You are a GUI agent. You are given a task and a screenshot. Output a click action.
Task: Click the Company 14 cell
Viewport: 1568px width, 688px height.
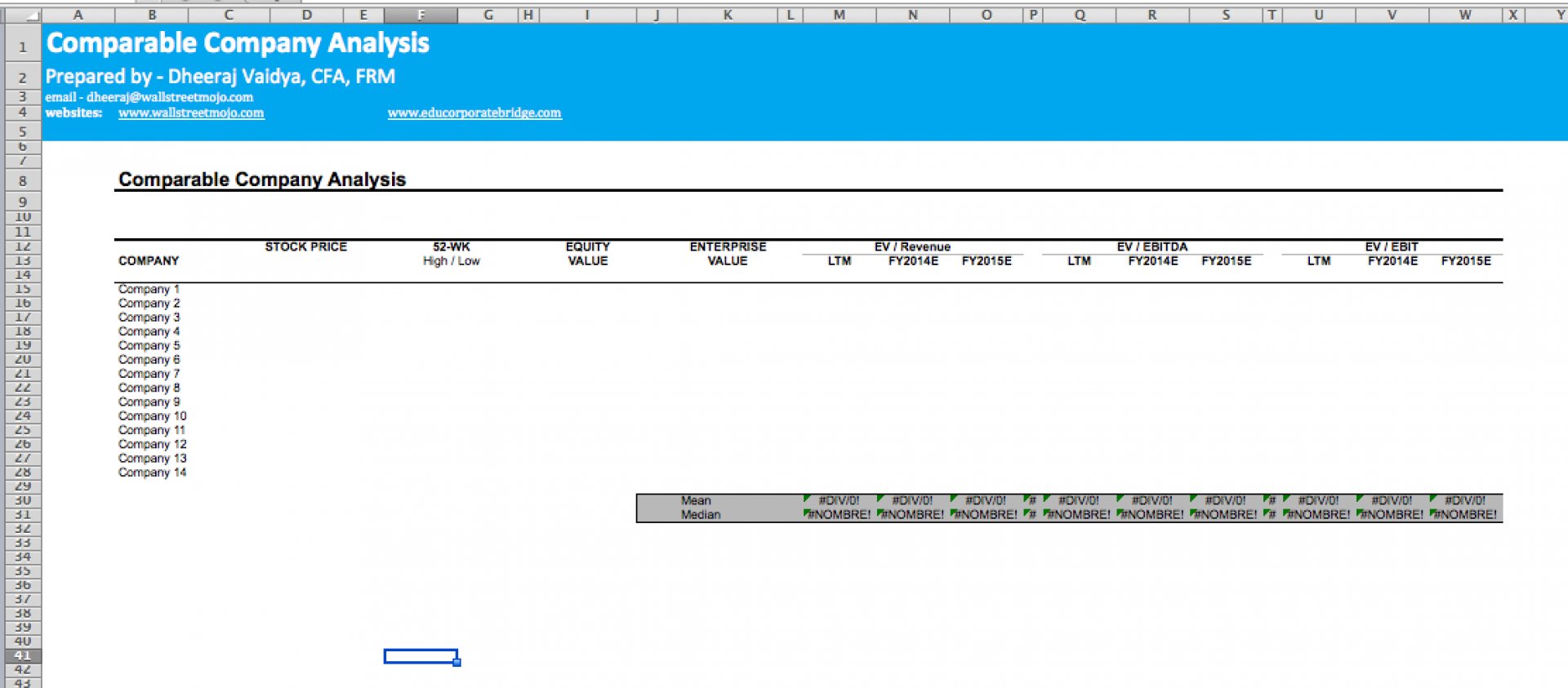(152, 473)
